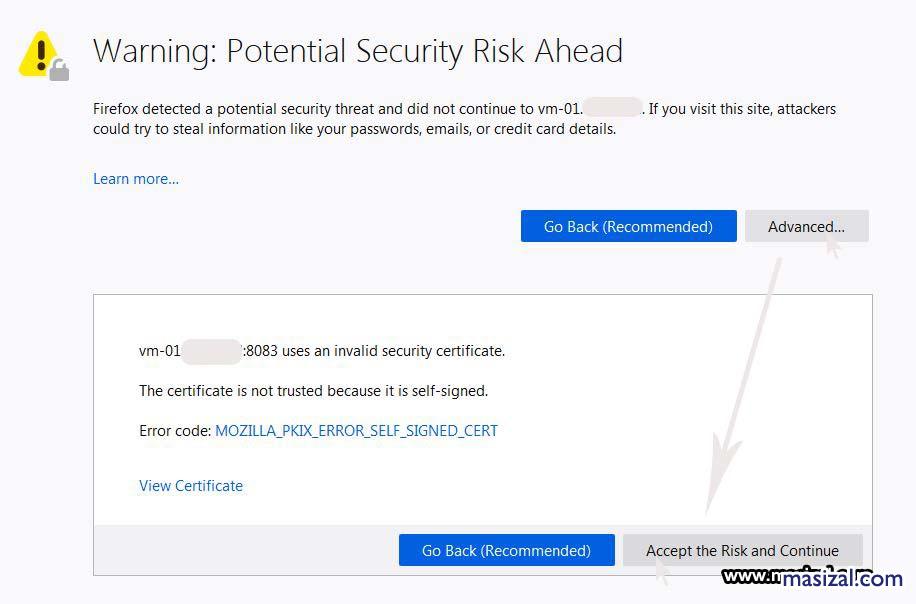This screenshot has width=916, height=604.
Task: Click the lower panel footer bar
Action: tap(250, 550)
